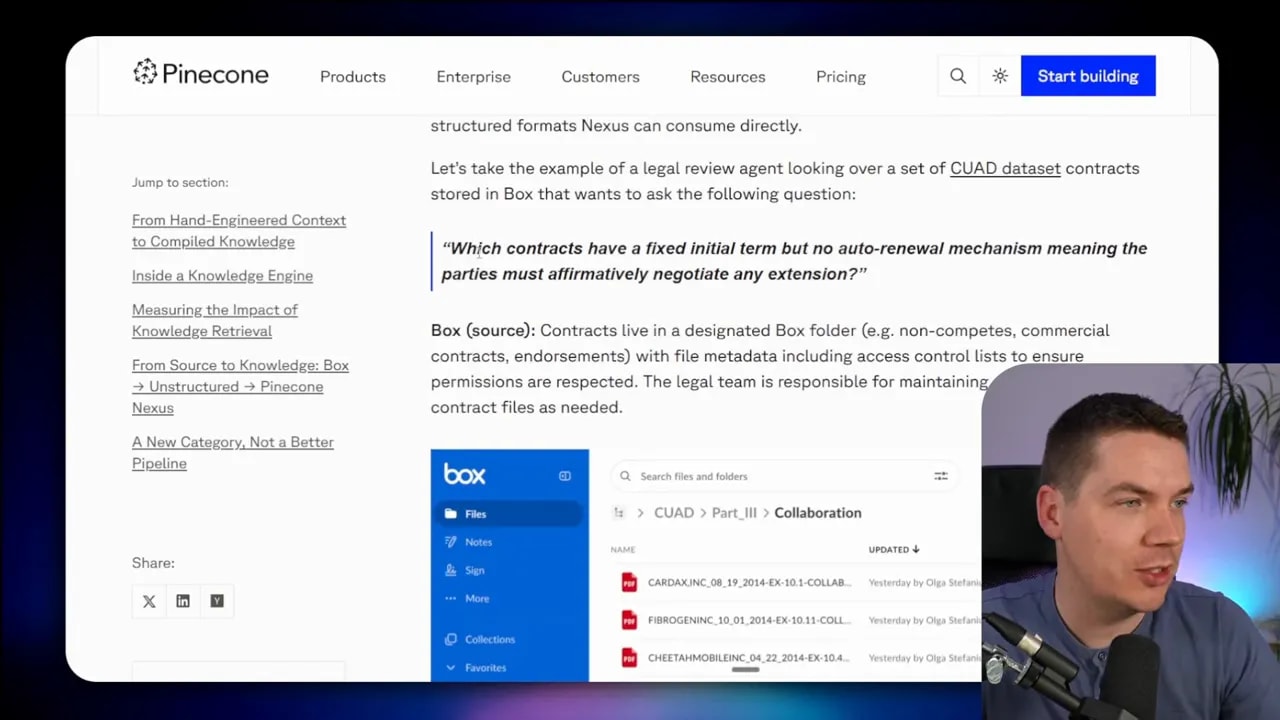Open the Collections icon in Box sidebar
This screenshot has height=720, width=1280.
(451, 639)
